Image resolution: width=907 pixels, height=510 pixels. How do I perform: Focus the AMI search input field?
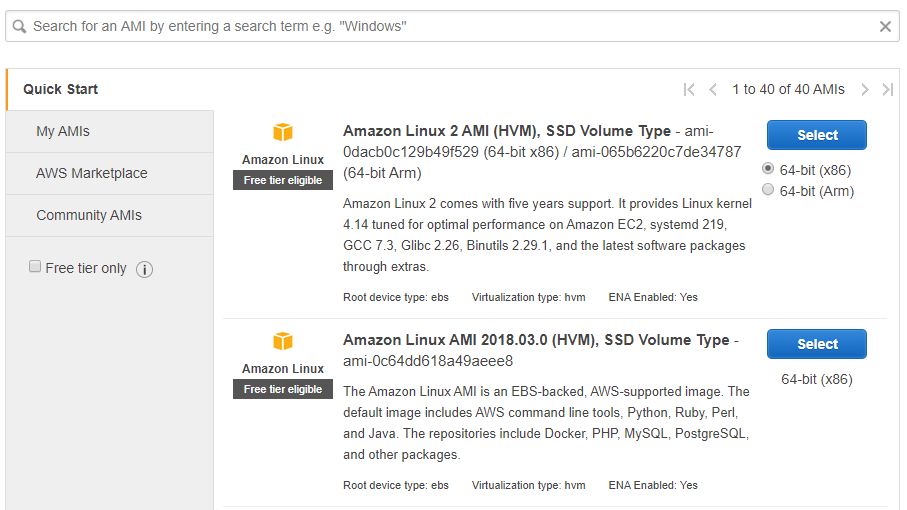point(452,27)
